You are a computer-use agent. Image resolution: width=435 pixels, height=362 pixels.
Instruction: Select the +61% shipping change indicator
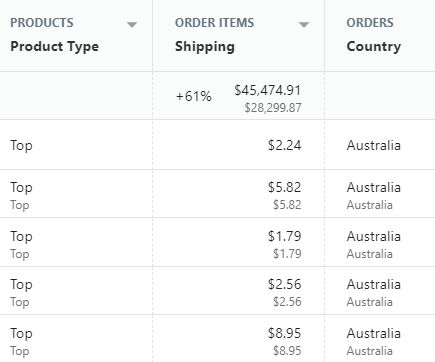[x=194, y=96]
